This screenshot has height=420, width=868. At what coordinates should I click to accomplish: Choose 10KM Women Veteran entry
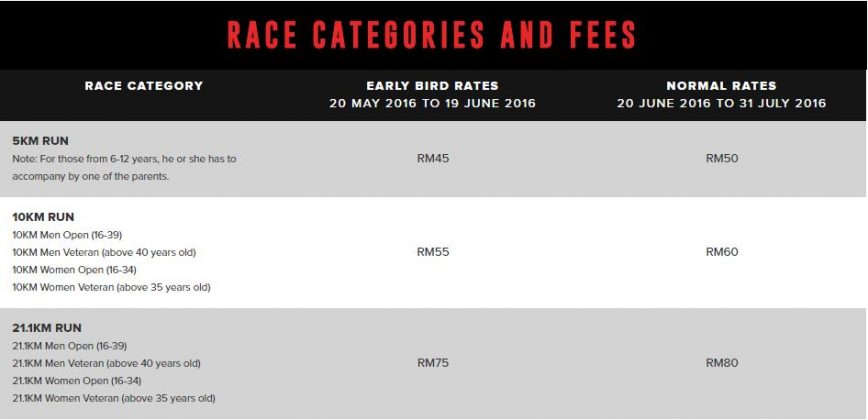pyautogui.click(x=111, y=288)
